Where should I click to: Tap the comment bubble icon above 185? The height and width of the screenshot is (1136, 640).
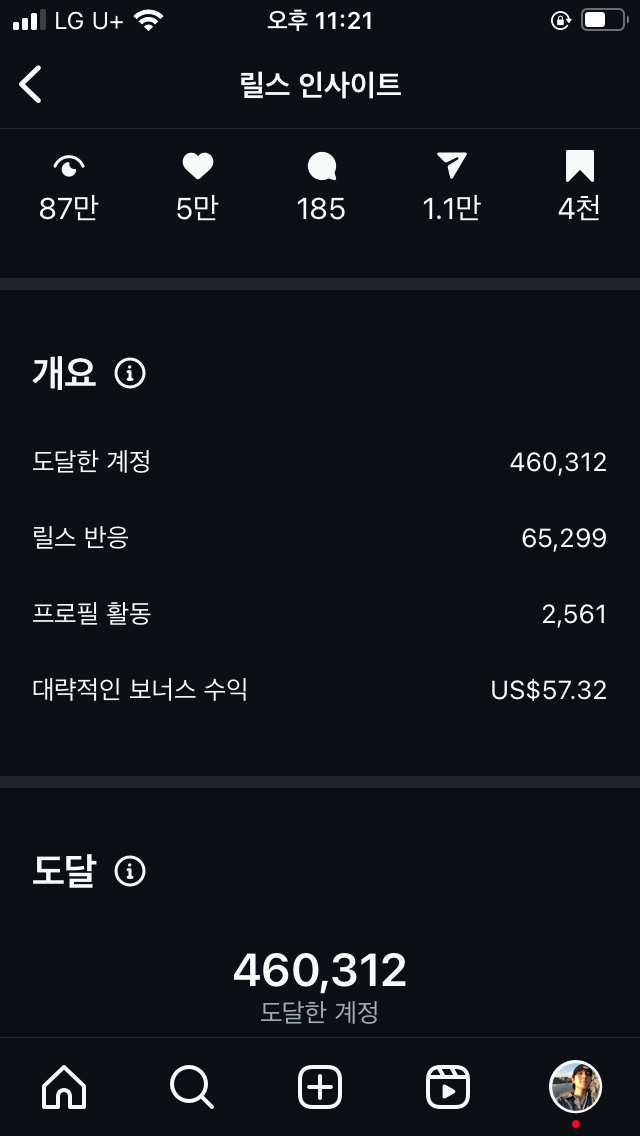[x=321, y=166]
